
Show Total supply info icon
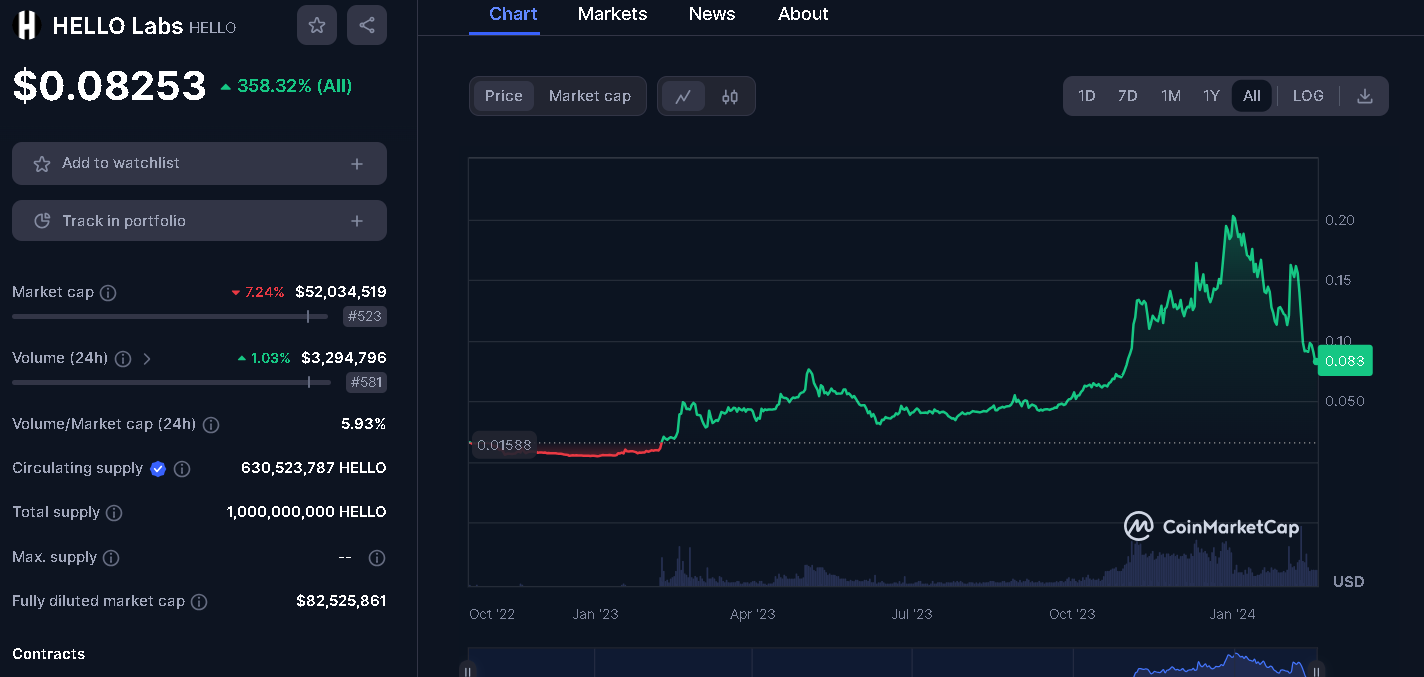click(x=114, y=513)
